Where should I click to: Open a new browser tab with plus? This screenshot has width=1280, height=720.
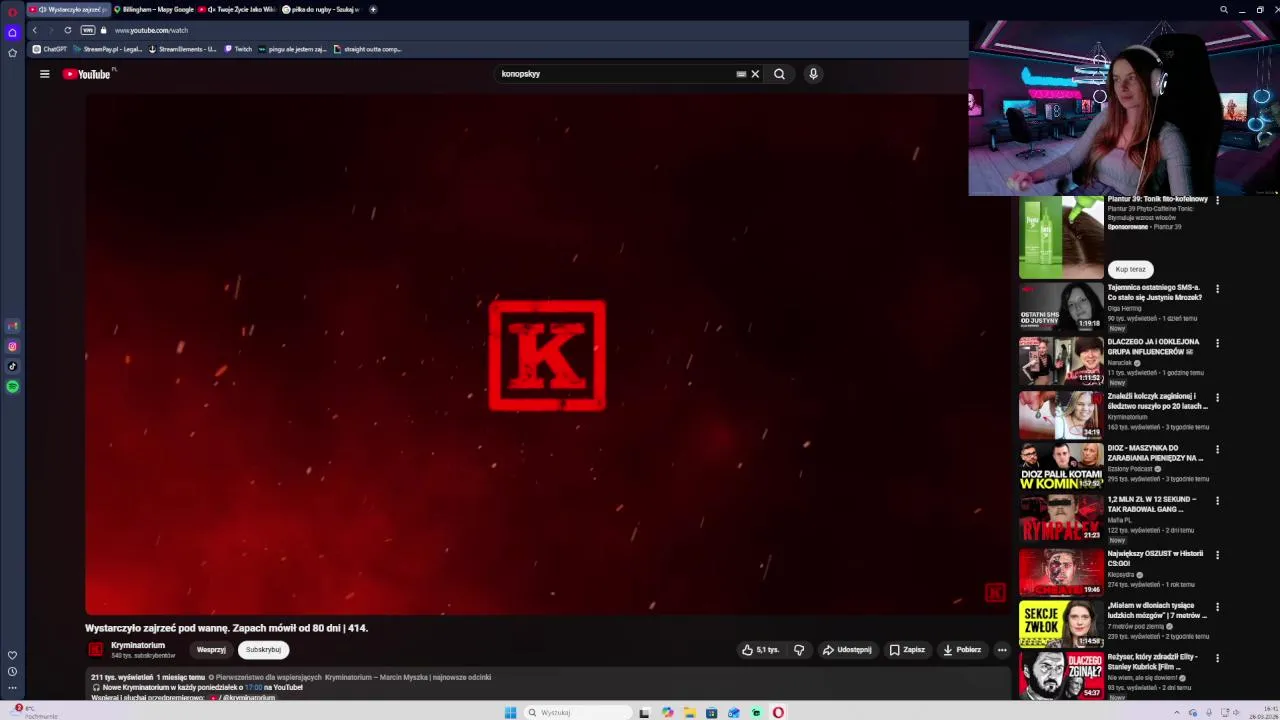[x=373, y=9]
